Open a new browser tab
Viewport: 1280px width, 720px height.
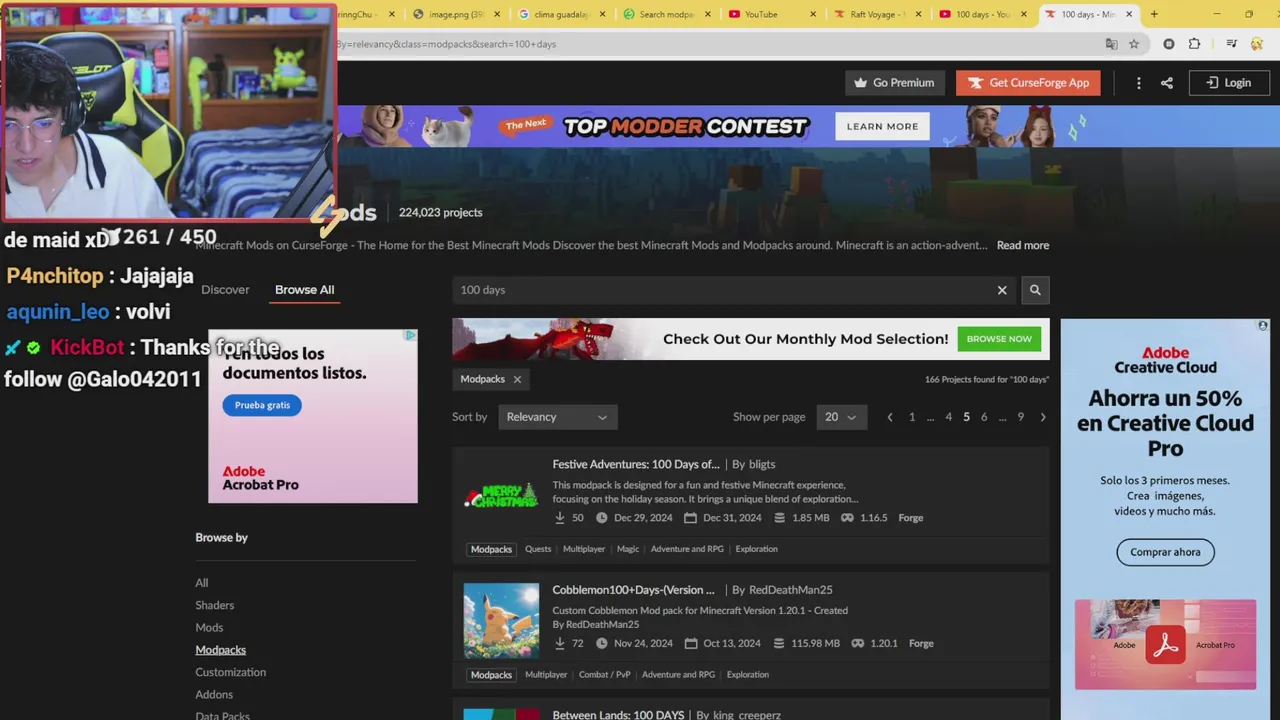point(1154,14)
